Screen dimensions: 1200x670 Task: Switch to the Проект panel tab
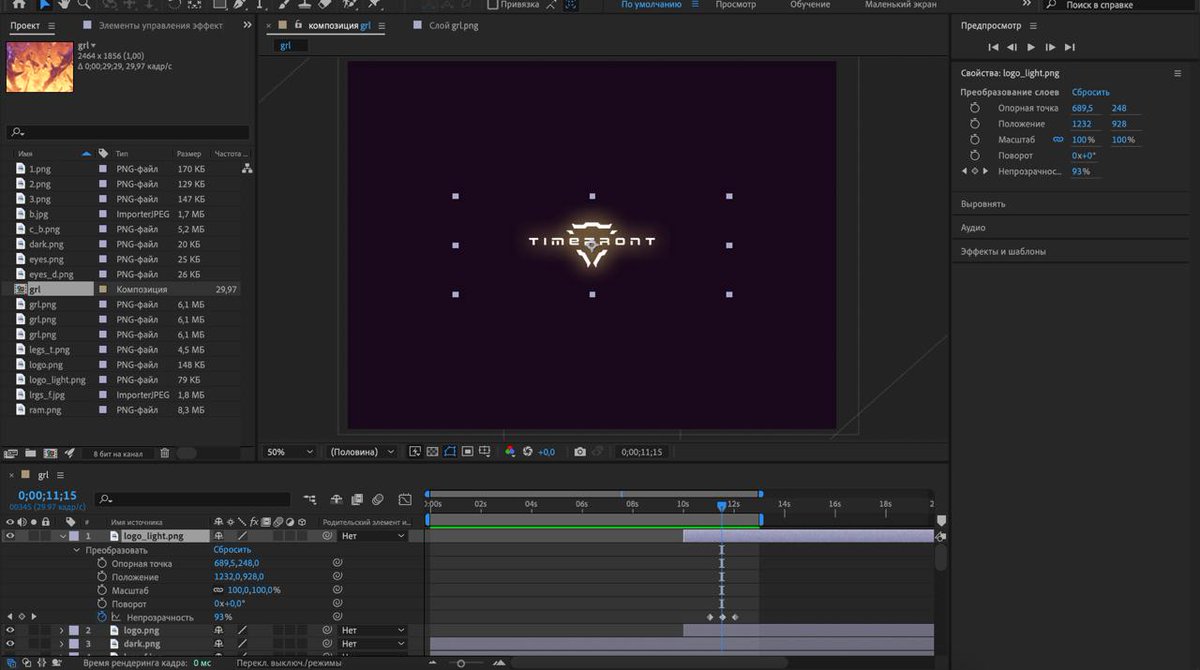(25, 25)
